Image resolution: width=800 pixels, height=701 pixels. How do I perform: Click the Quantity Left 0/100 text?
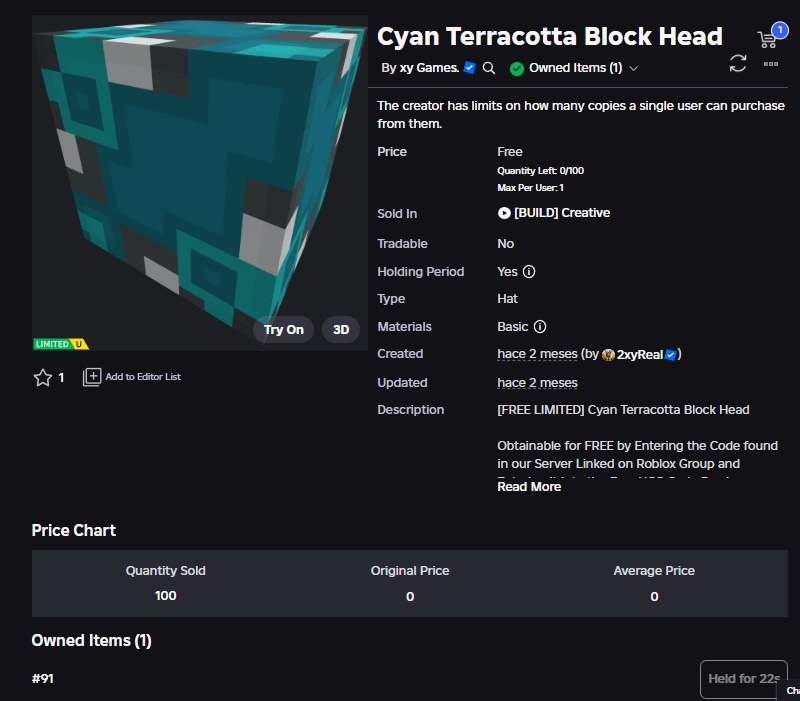(x=540, y=171)
